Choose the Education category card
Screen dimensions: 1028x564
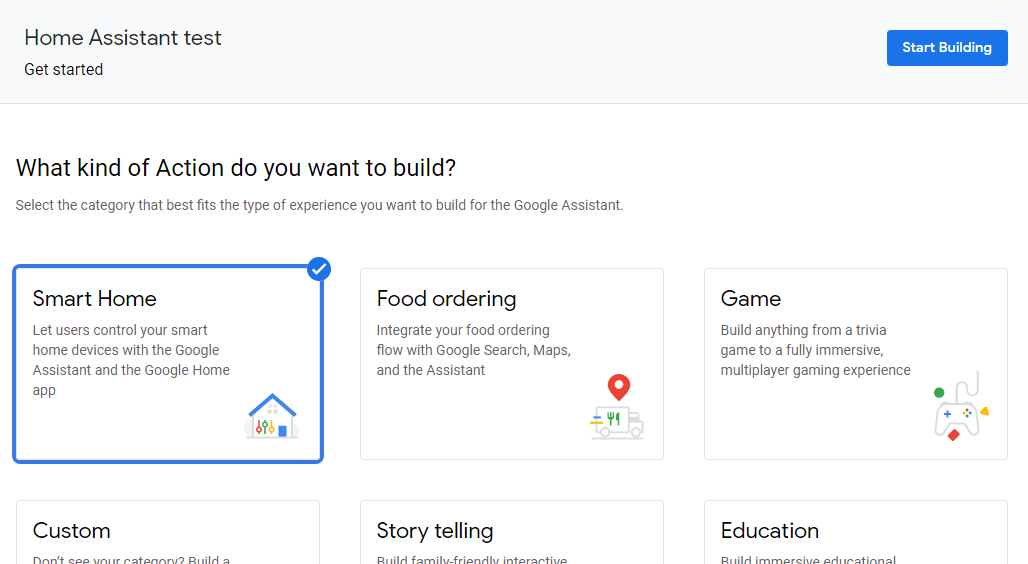pos(855,532)
